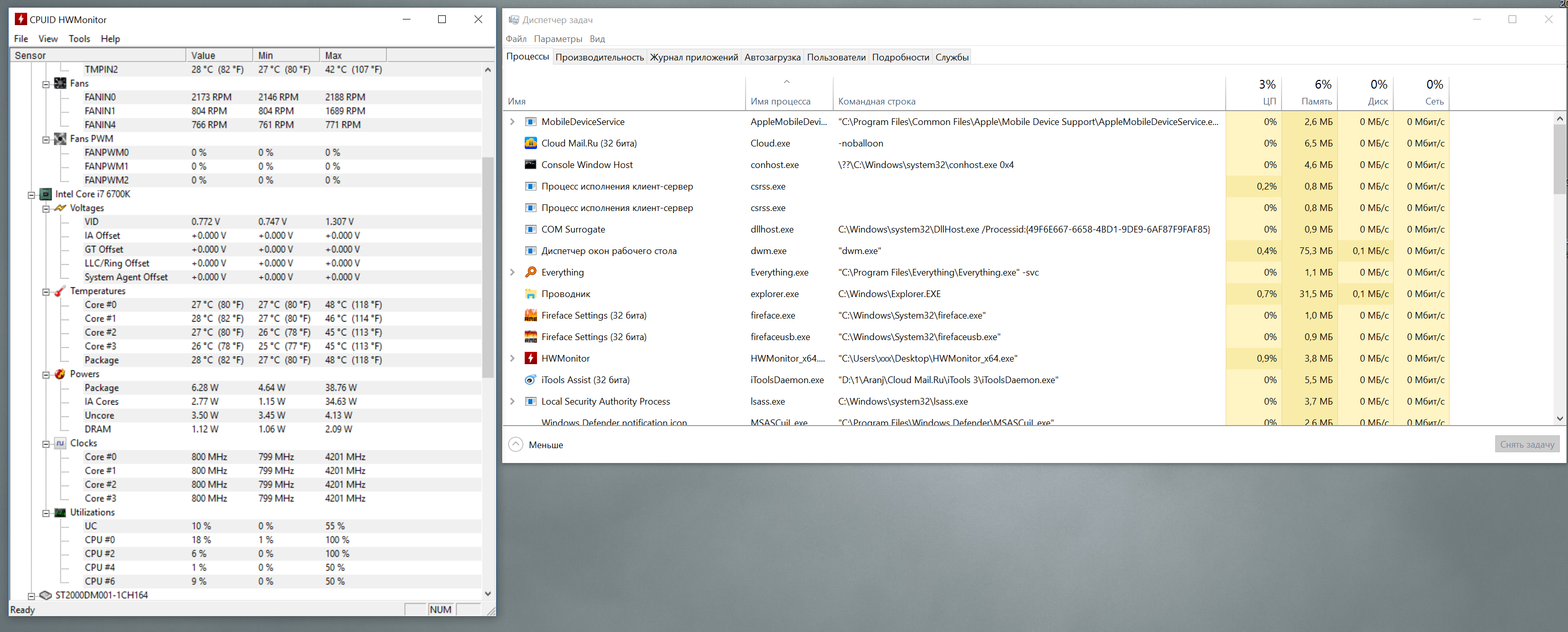This screenshot has height=632, width=1568.
Task: Collapse the Voltages tree node
Action: coord(46,209)
